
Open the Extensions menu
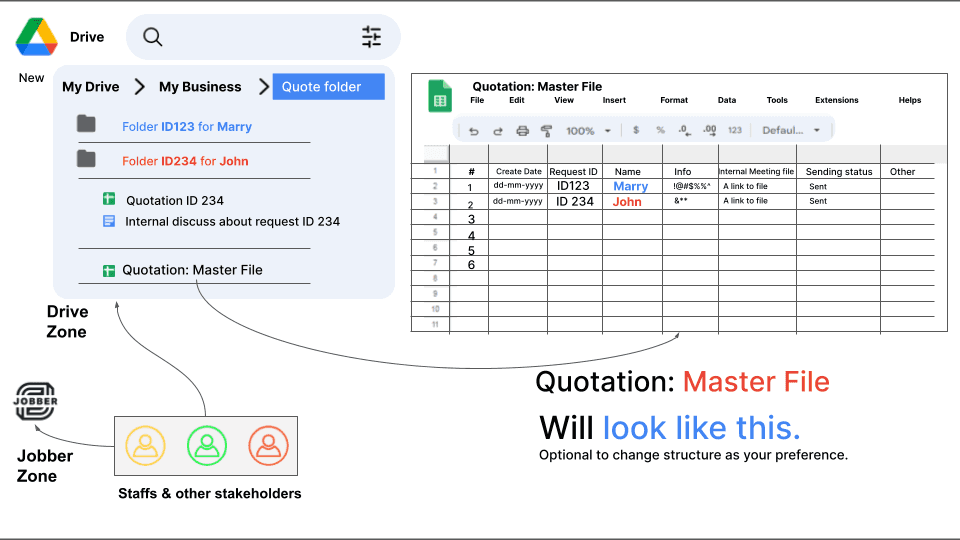tap(836, 101)
